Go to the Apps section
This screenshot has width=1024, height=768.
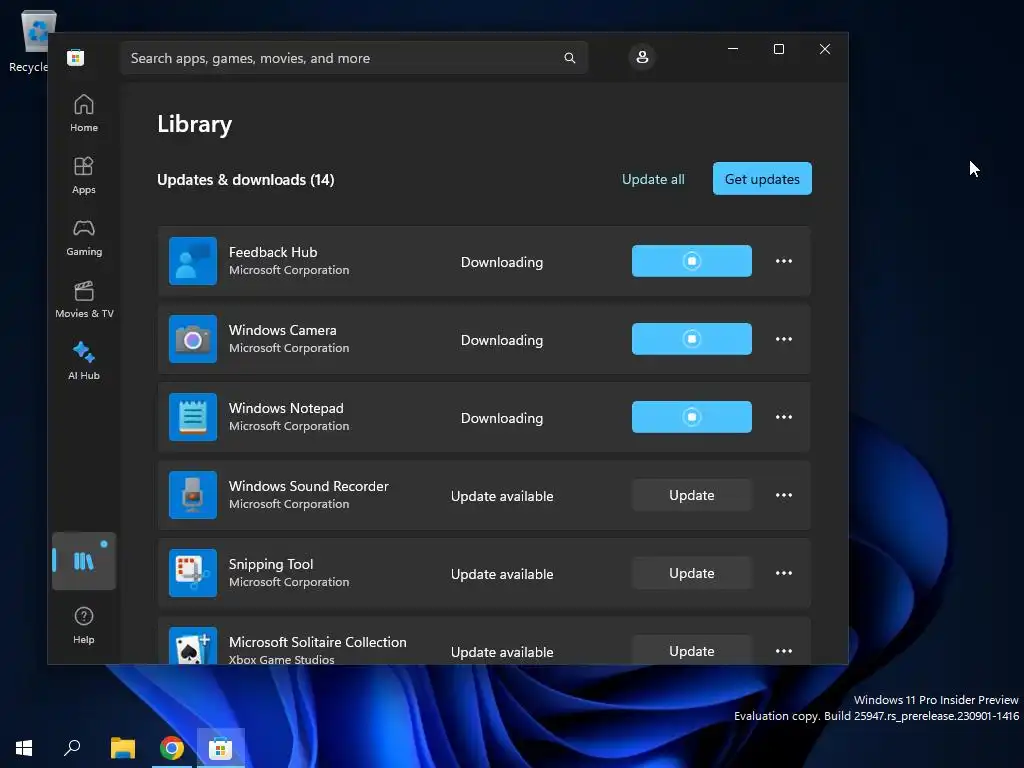[x=84, y=175]
